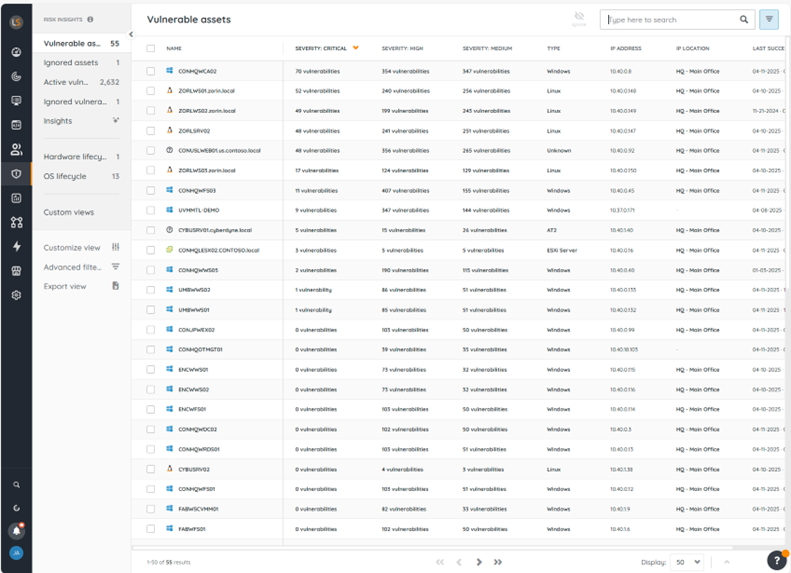Click the Customize view label
This screenshot has width=791, height=573.
point(72,248)
